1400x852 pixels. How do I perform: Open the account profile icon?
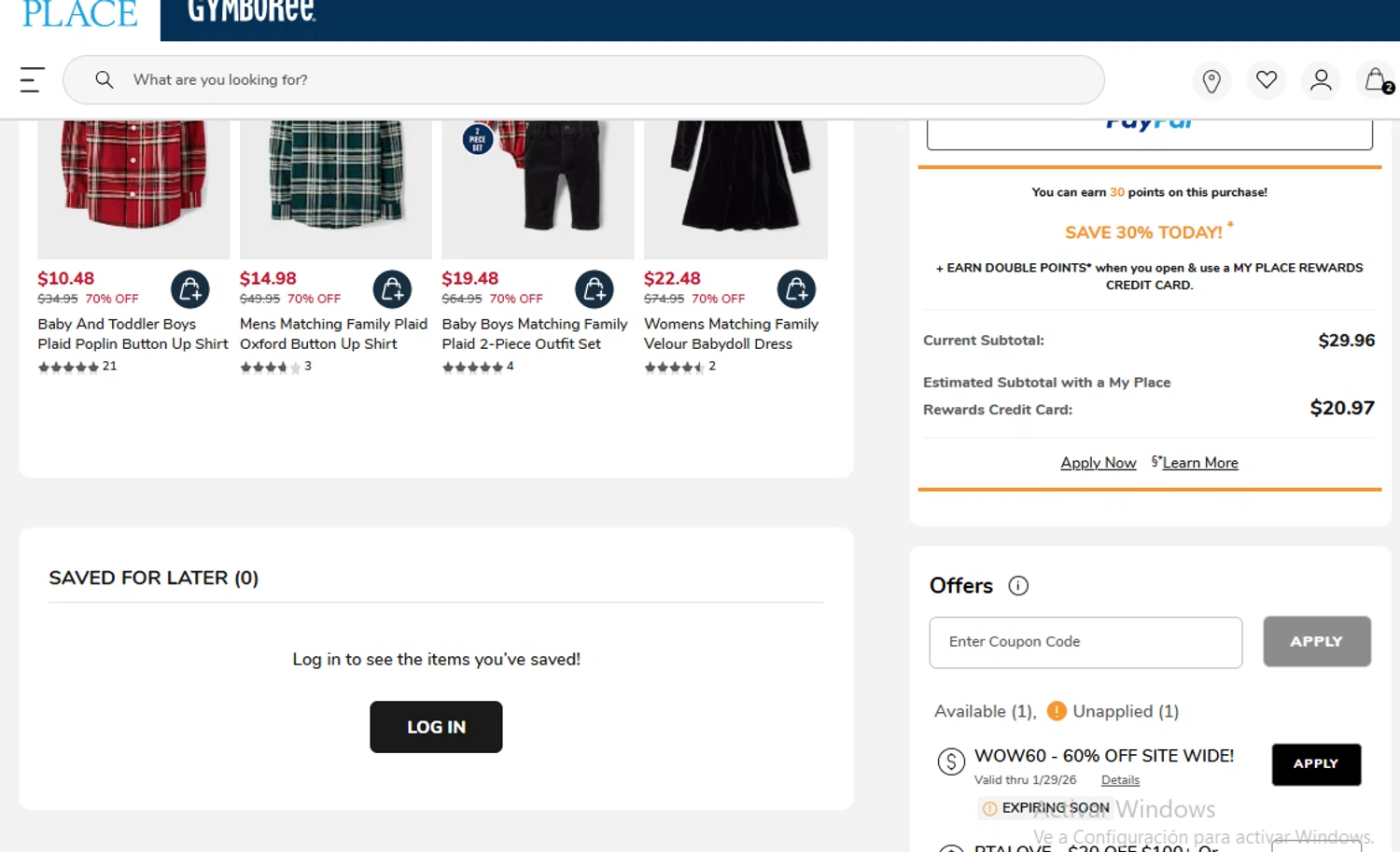tap(1321, 80)
